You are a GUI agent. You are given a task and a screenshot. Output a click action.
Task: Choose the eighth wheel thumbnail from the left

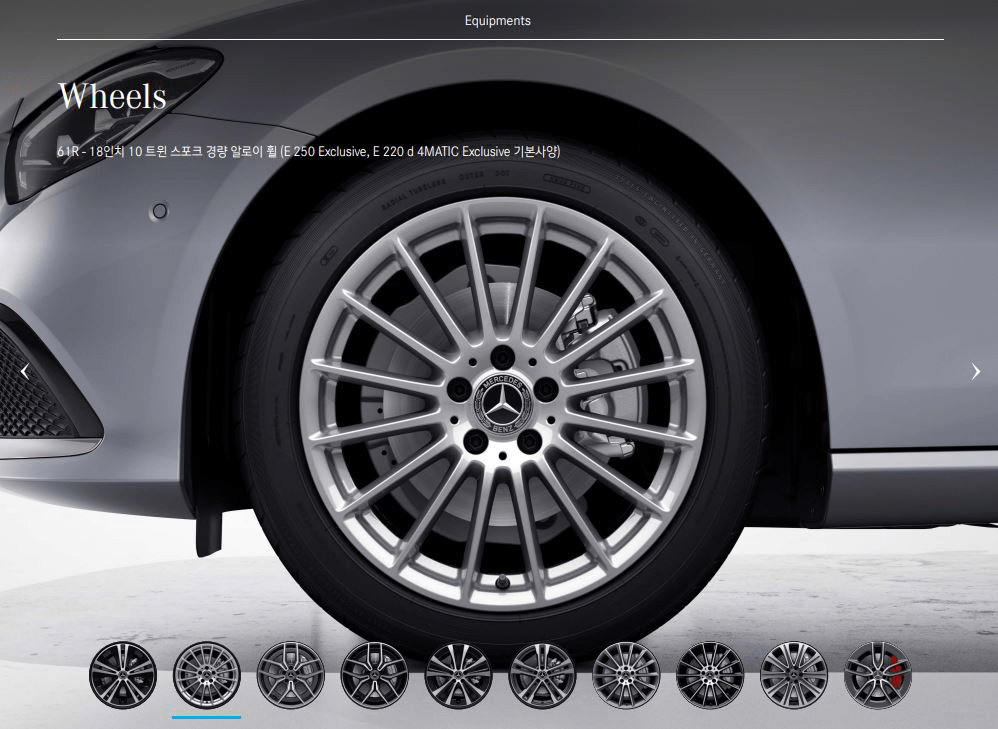click(710, 675)
